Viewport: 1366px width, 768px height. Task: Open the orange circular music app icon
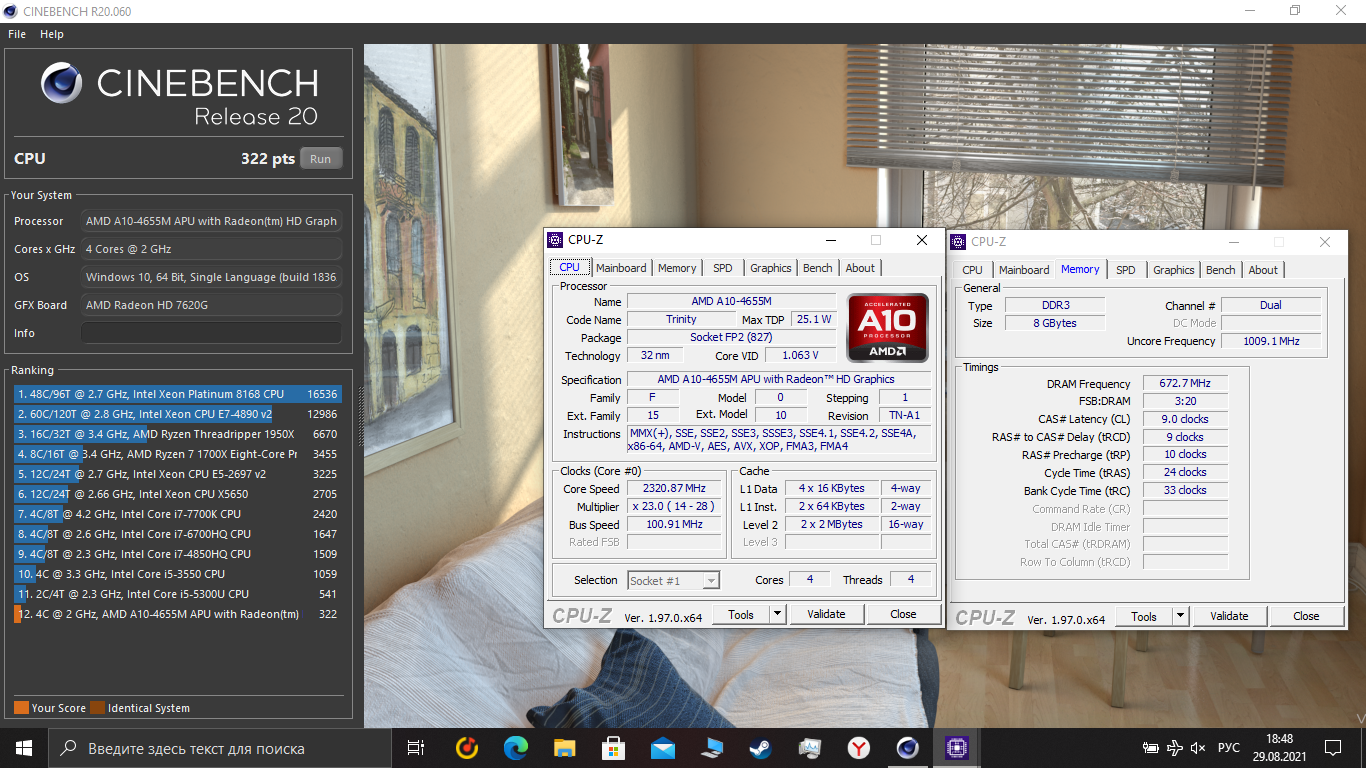(x=467, y=747)
